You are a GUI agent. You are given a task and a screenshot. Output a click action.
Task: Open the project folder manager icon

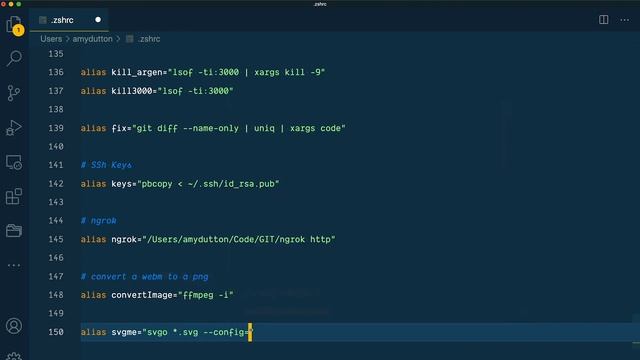click(14, 231)
